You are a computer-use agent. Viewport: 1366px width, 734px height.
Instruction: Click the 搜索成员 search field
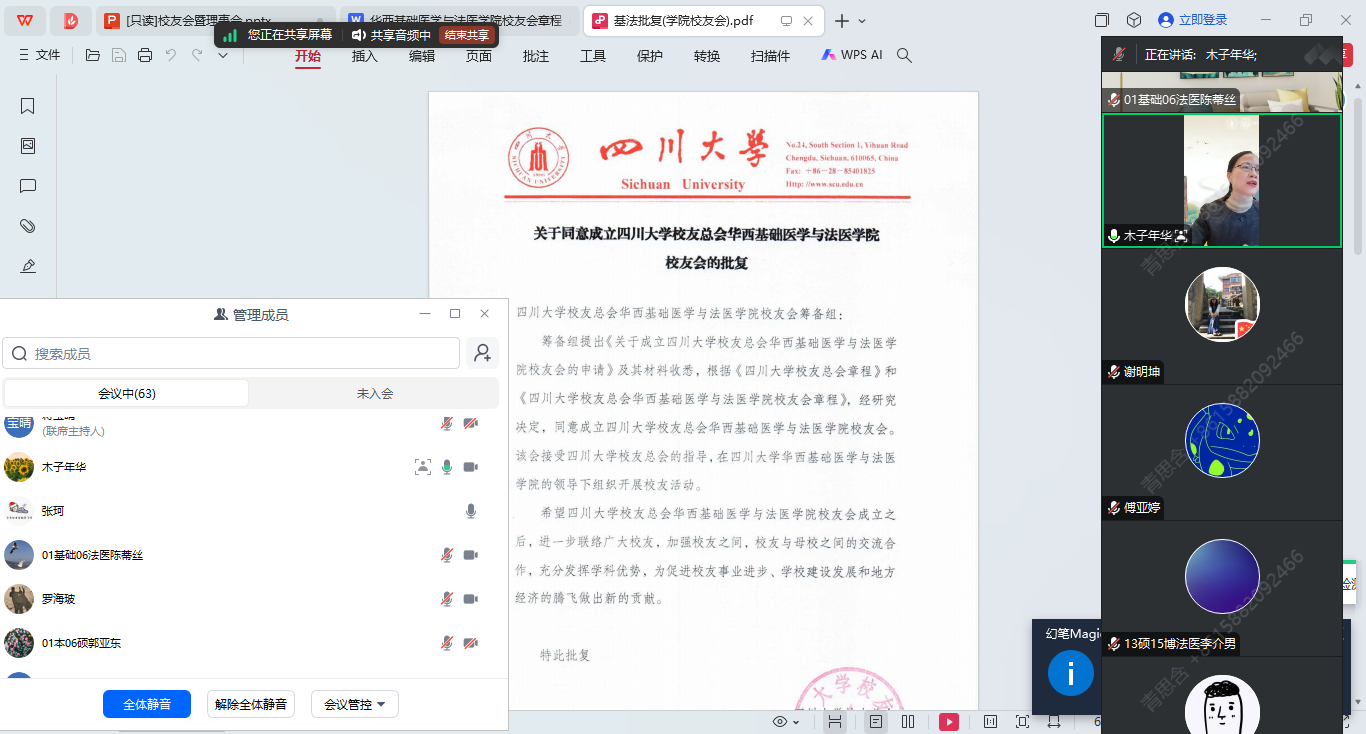240,353
